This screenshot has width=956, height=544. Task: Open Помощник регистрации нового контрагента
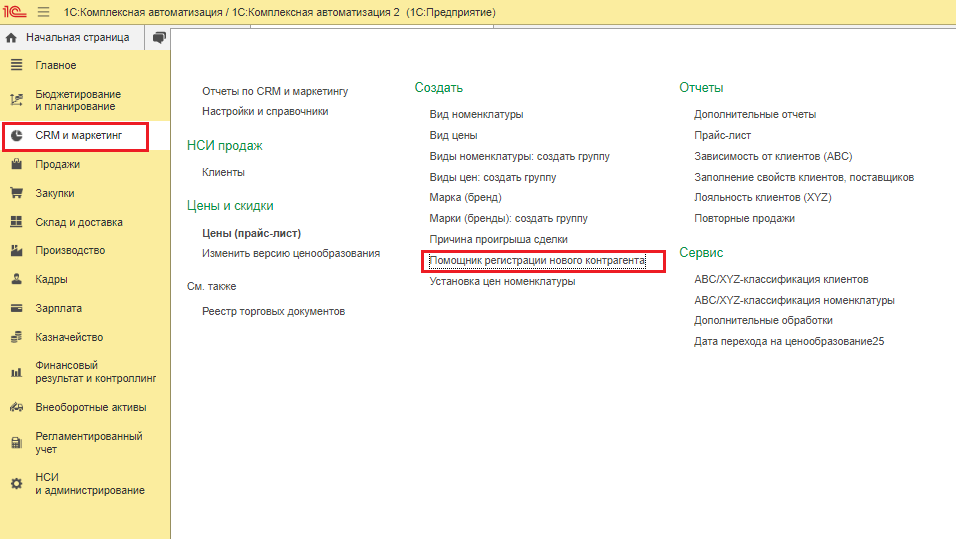(x=537, y=260)
